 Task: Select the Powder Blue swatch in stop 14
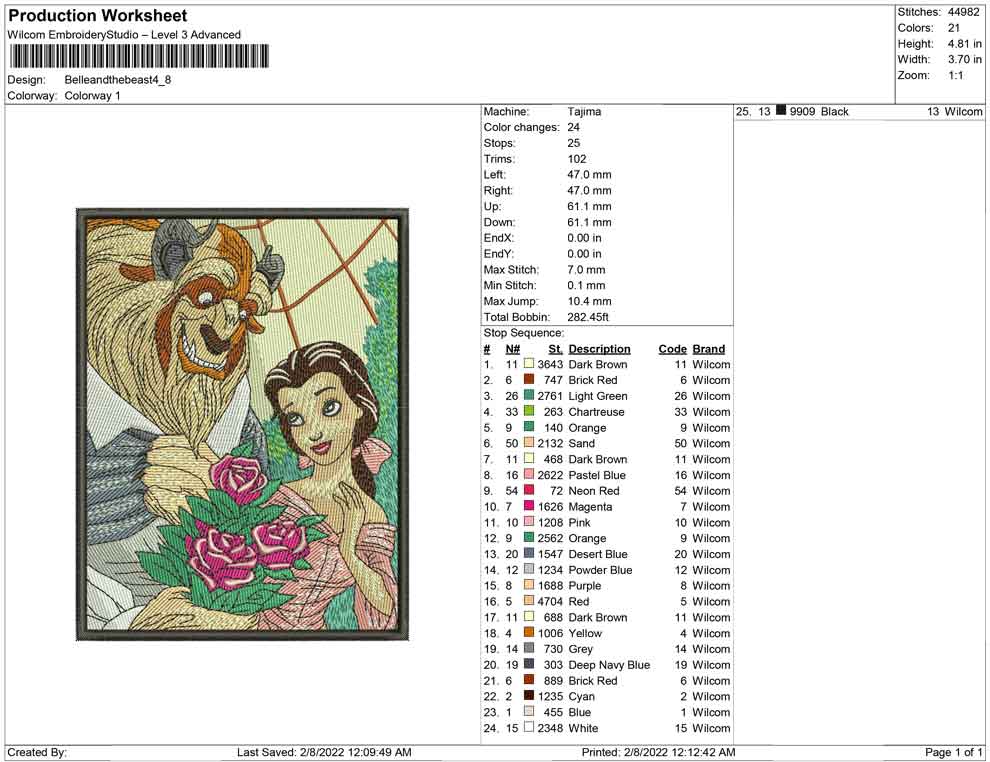(529, 569)
